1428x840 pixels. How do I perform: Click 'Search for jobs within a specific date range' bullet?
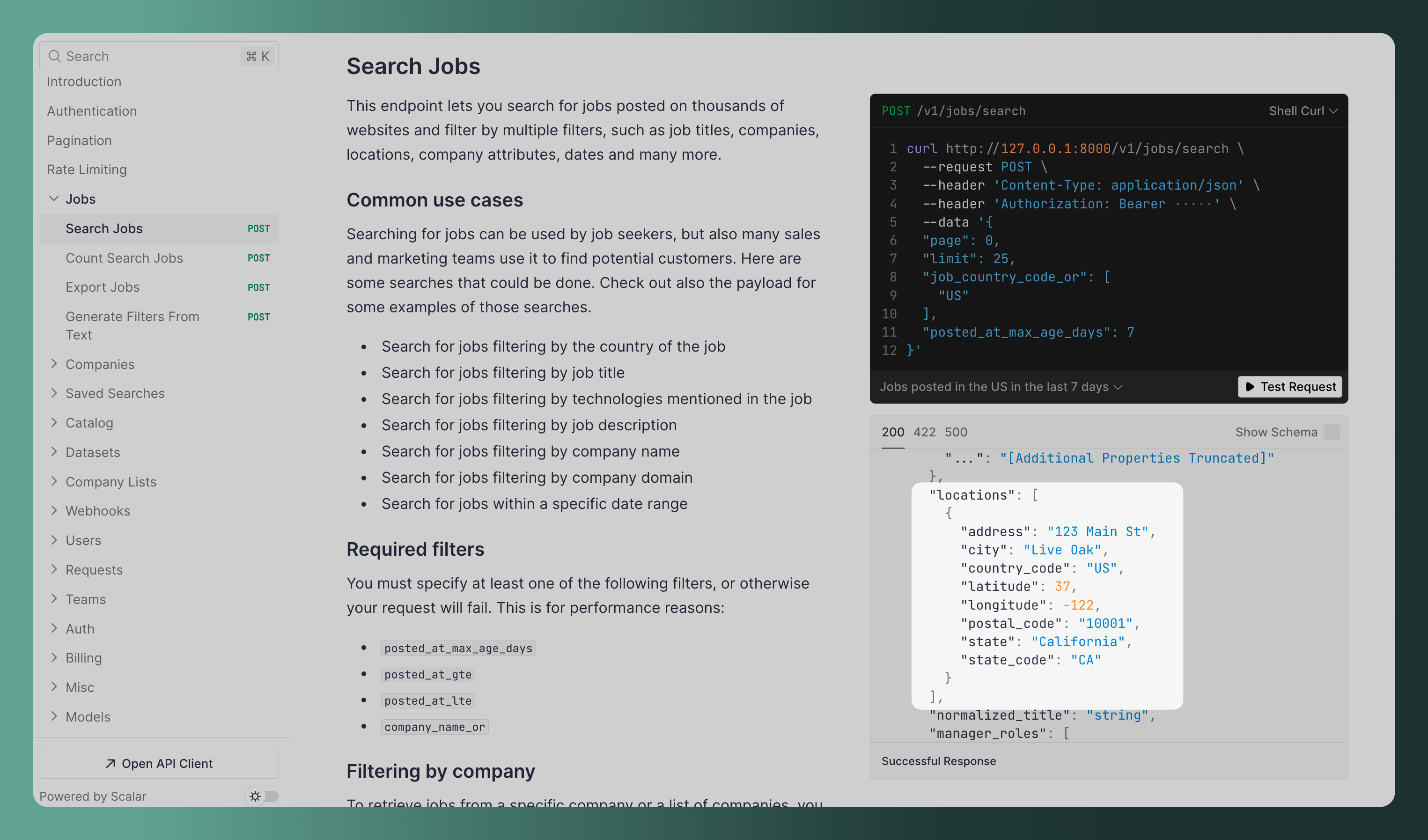click(534, 503)
